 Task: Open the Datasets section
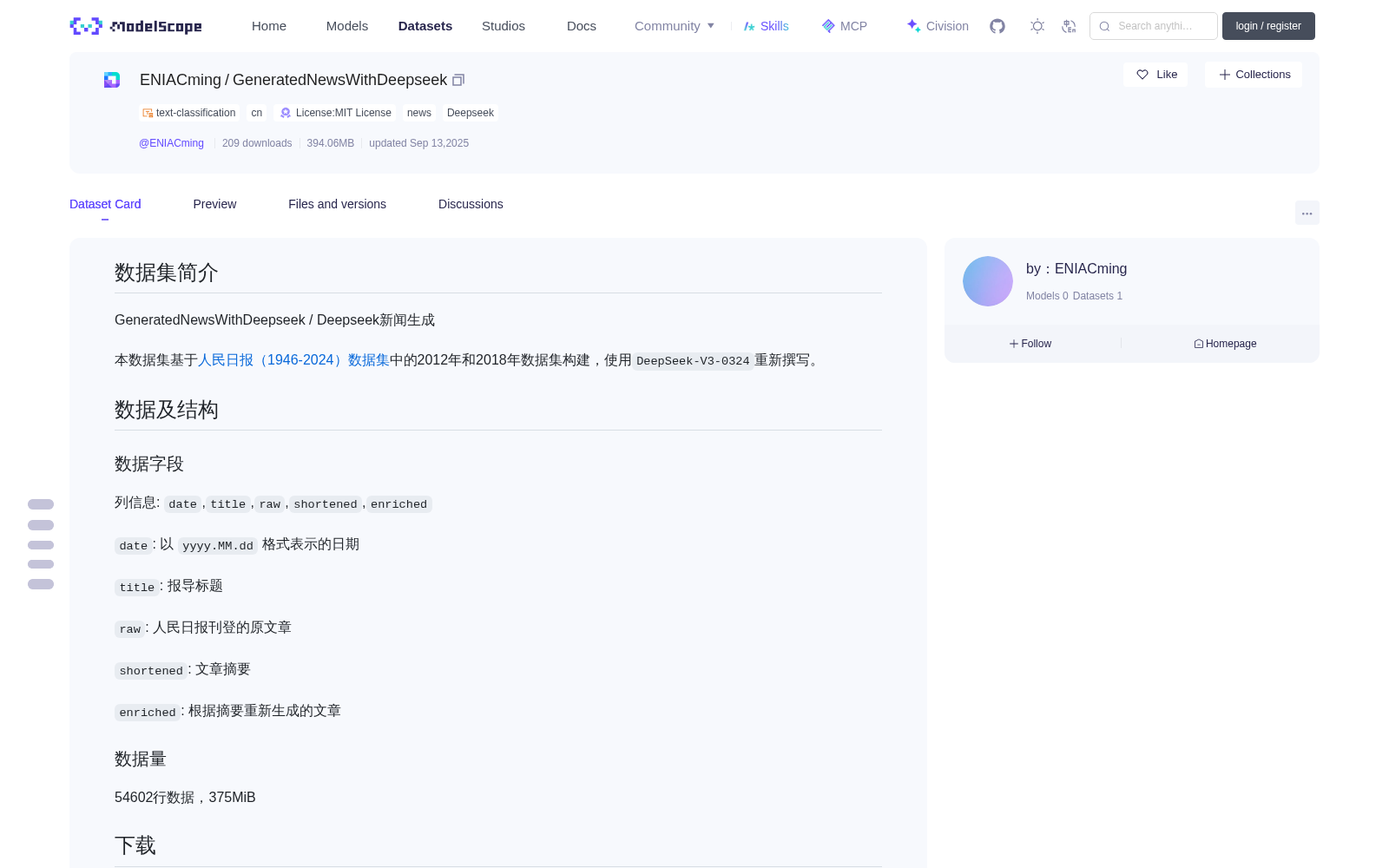tap(425, 26)
